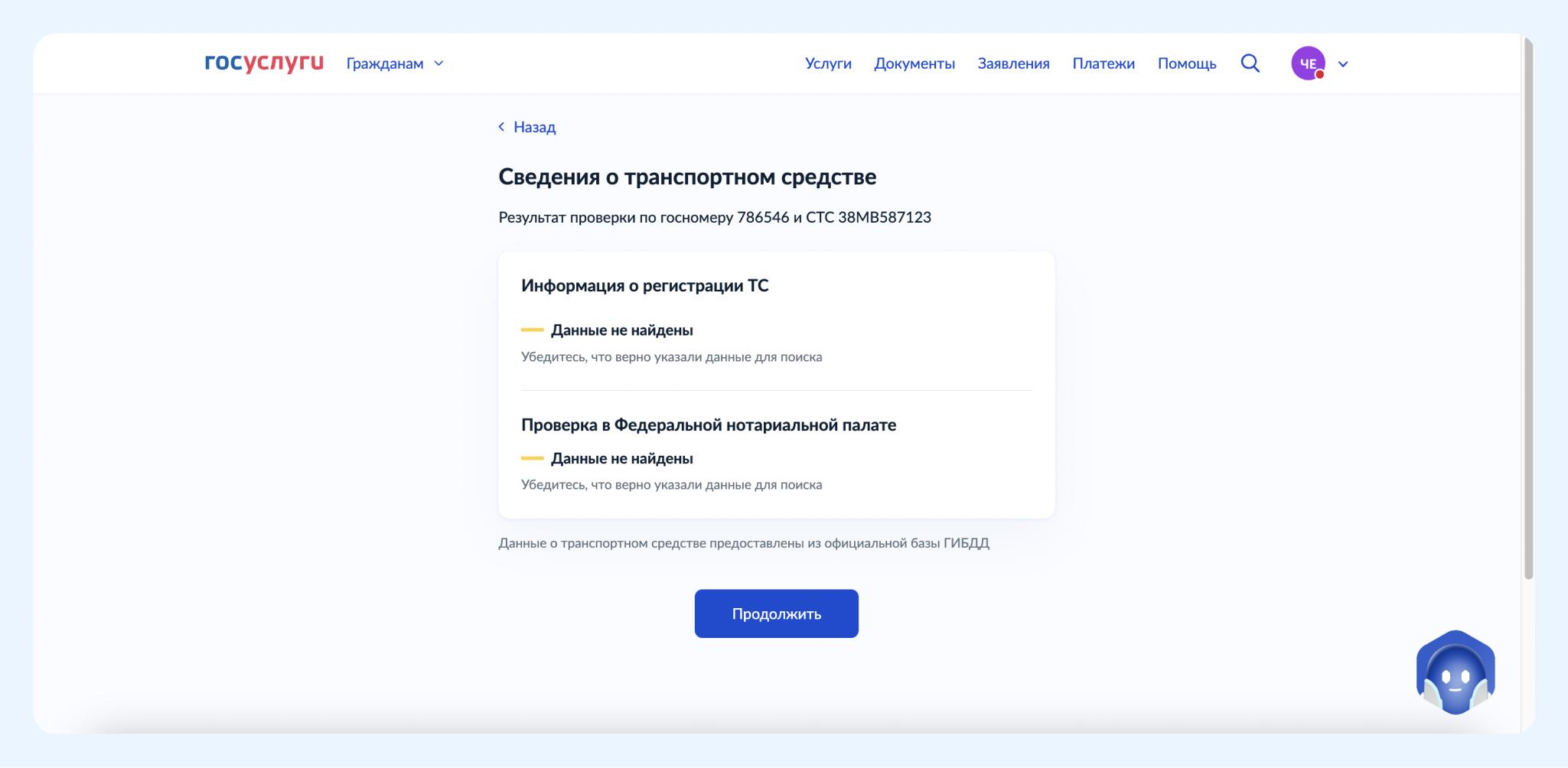Click the back arrow beside Назад
The image size is (1568, 768).
tap(501, 127)
